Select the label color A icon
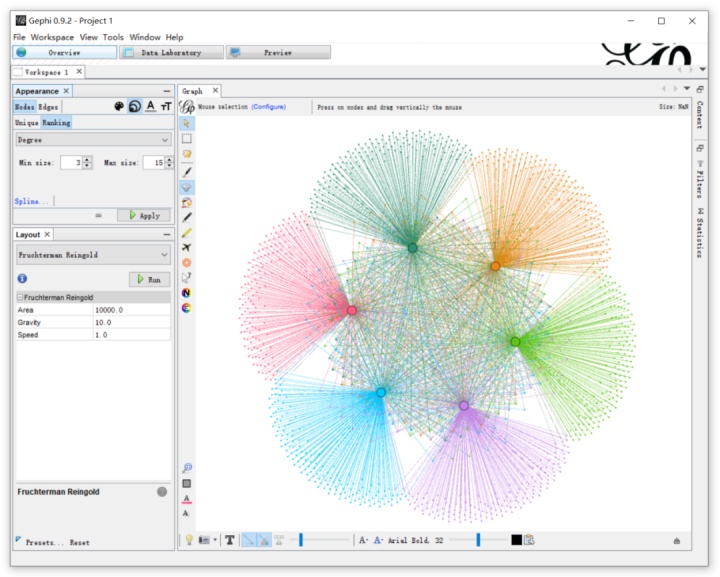This screenshot has height=577, width=720. point(151,106)
